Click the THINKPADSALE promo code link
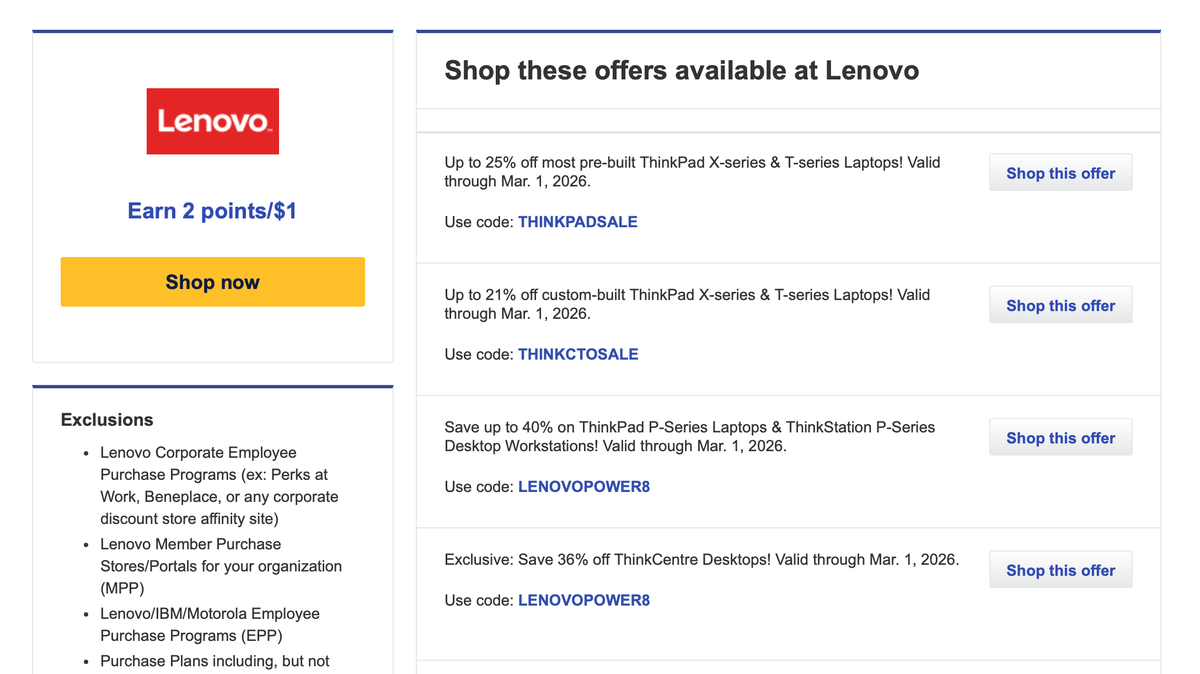1200x674 pixels. (577, 222)
